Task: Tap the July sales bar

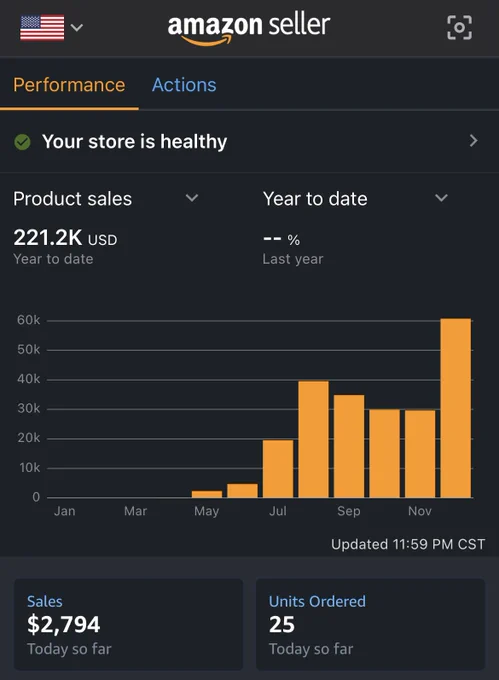Action: [278, 469]
